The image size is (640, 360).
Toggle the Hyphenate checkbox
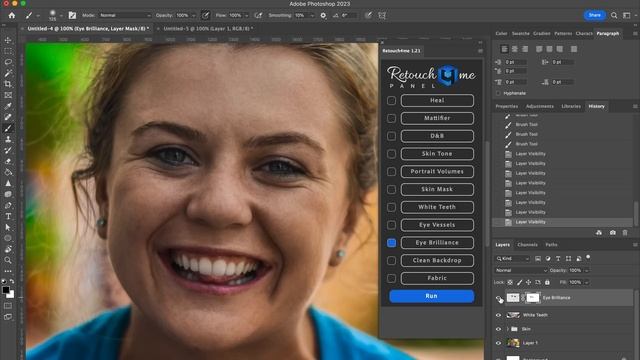(x=498, y=93)
